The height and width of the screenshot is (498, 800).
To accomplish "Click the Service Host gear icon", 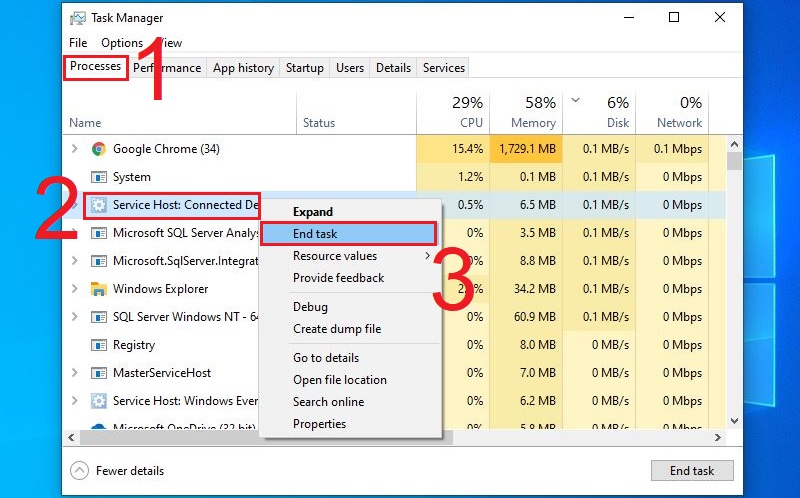I will tap(99, 205).
